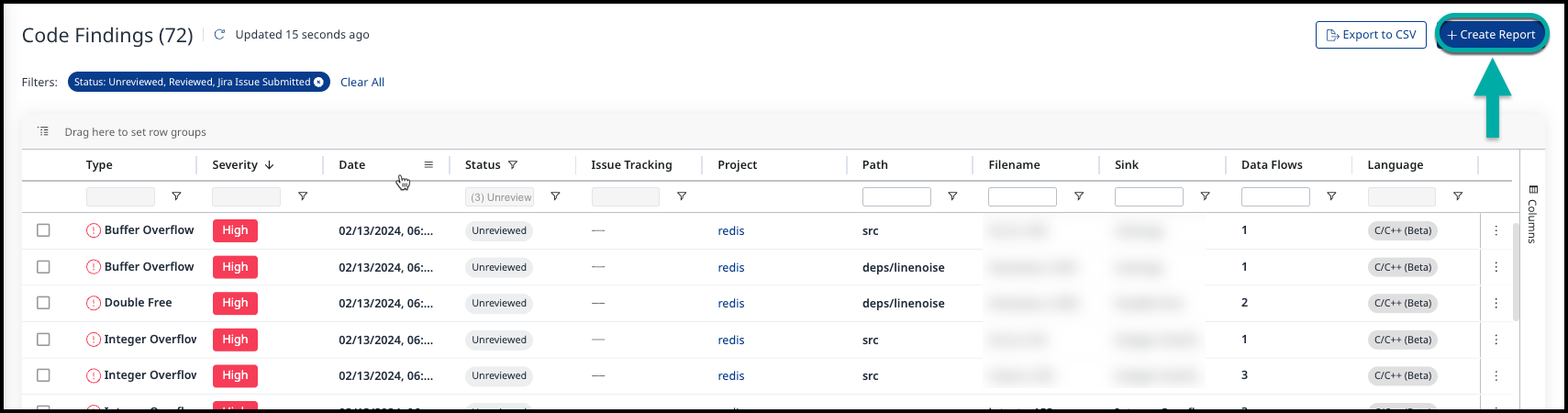Open the Status floating filter dropdown
Viewport: 1568px width, 413px height.
point(499,197)
